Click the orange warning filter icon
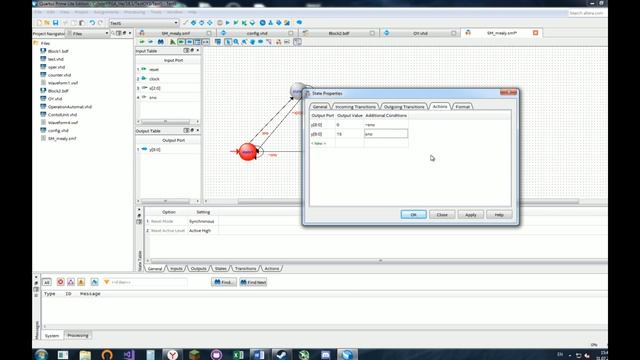640x360 pixels. (81, 282)
